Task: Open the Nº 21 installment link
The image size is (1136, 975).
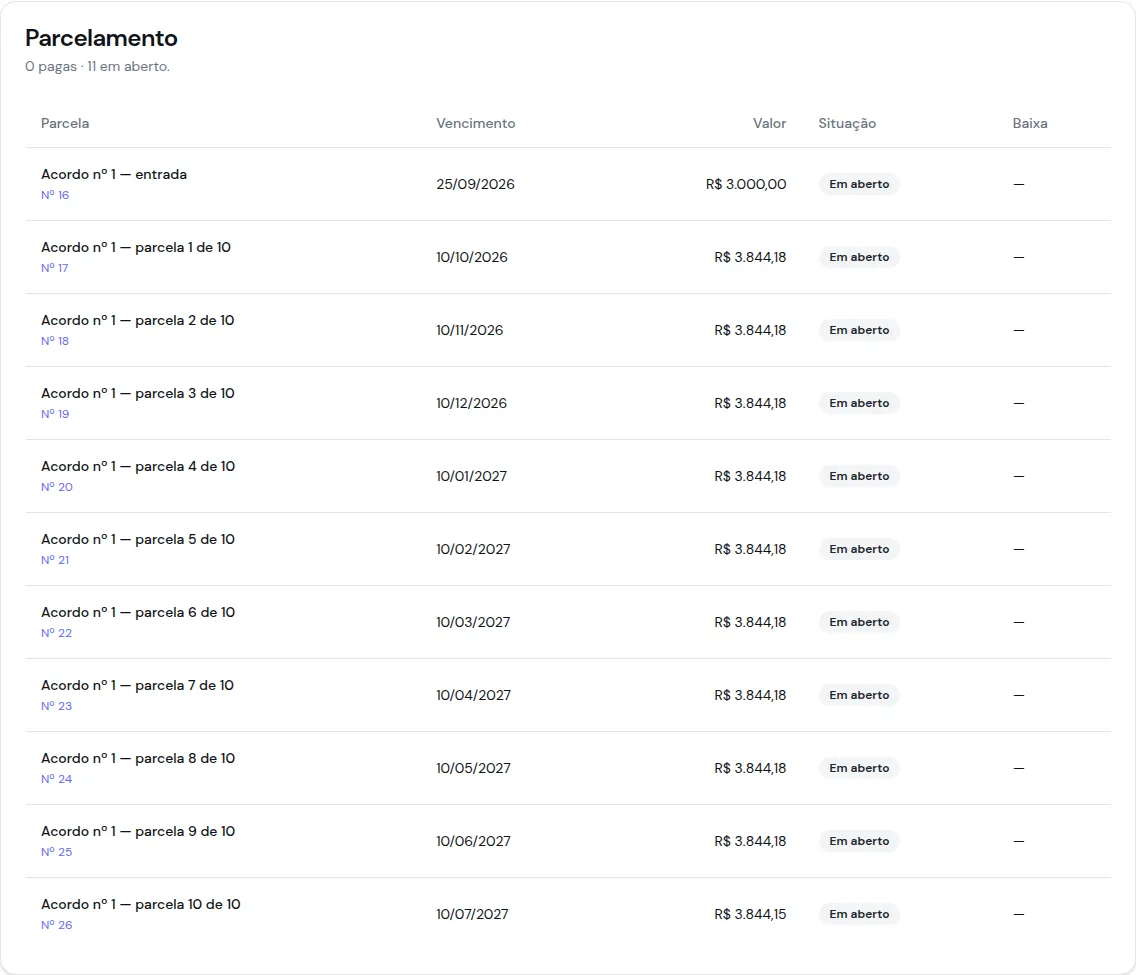Action: [x=55, y=560]
